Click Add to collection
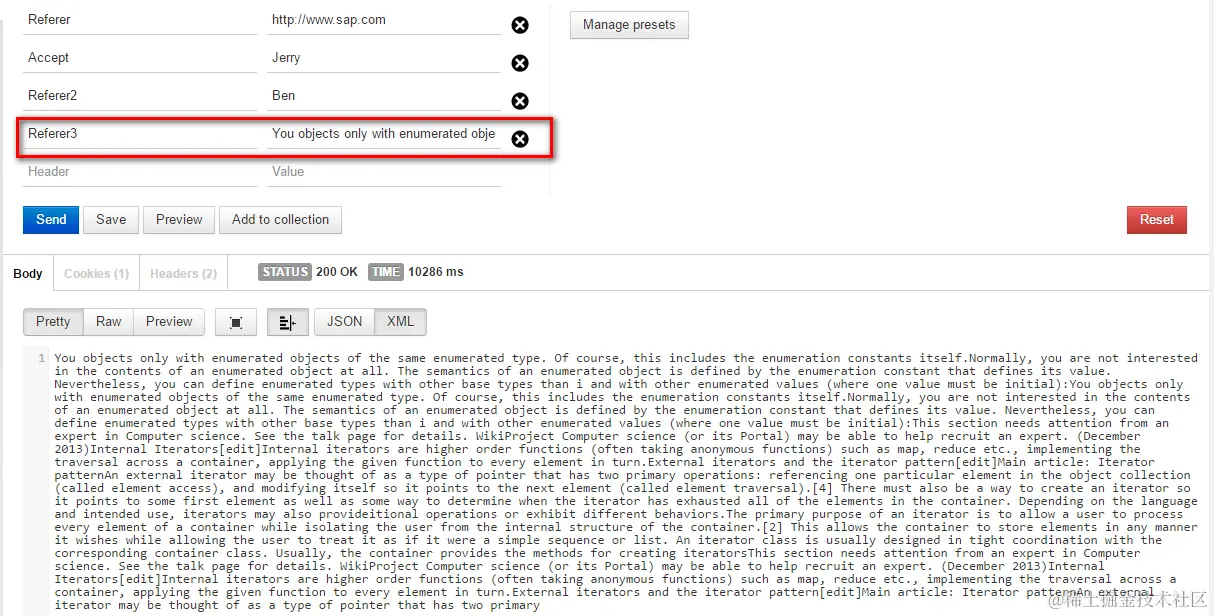The width and height of the screenshot is (1214, 616). (x=280, y=220)
